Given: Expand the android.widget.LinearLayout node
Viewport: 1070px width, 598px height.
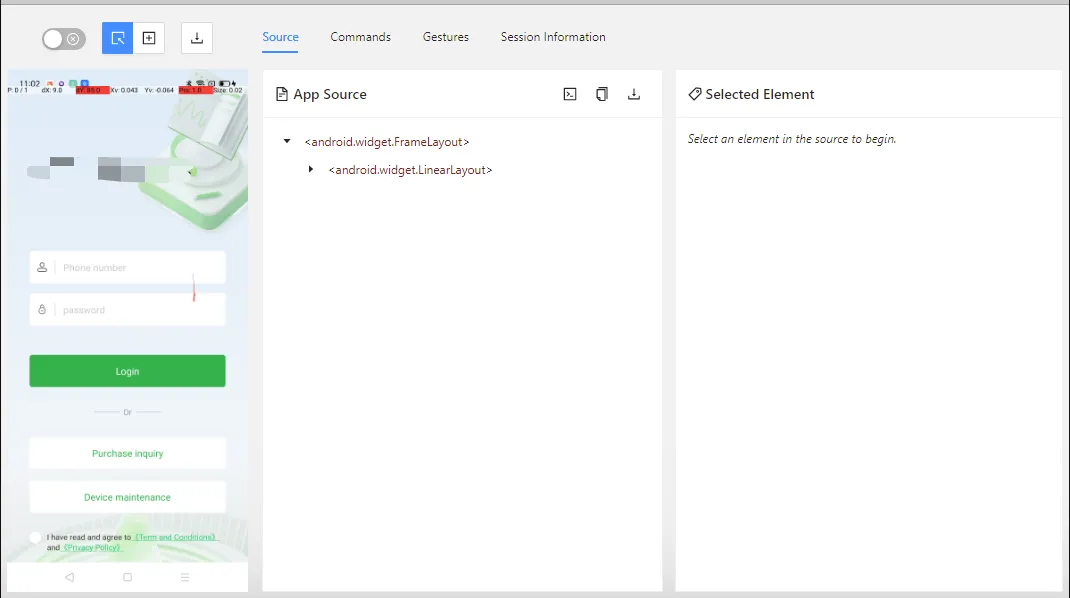Looking at the screenshot, I should point(311,170).
